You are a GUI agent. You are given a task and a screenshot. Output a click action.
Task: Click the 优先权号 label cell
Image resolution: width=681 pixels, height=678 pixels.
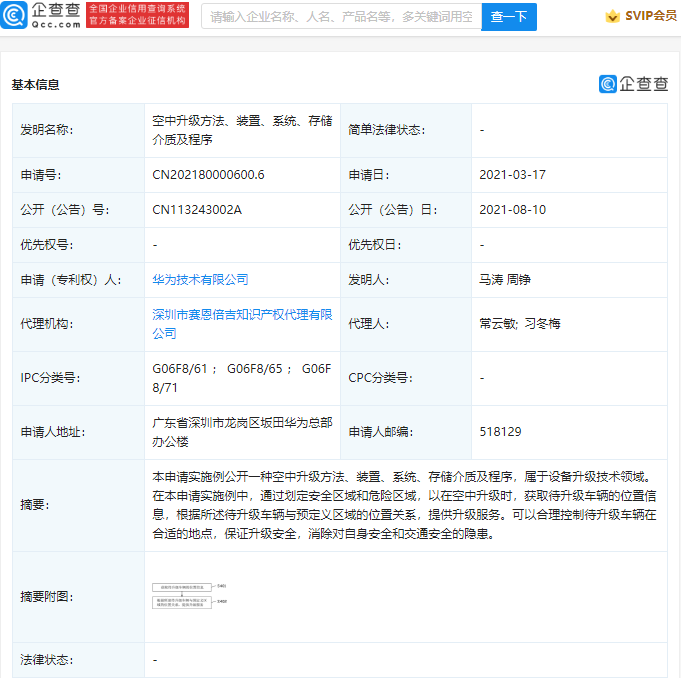(79, 245)
